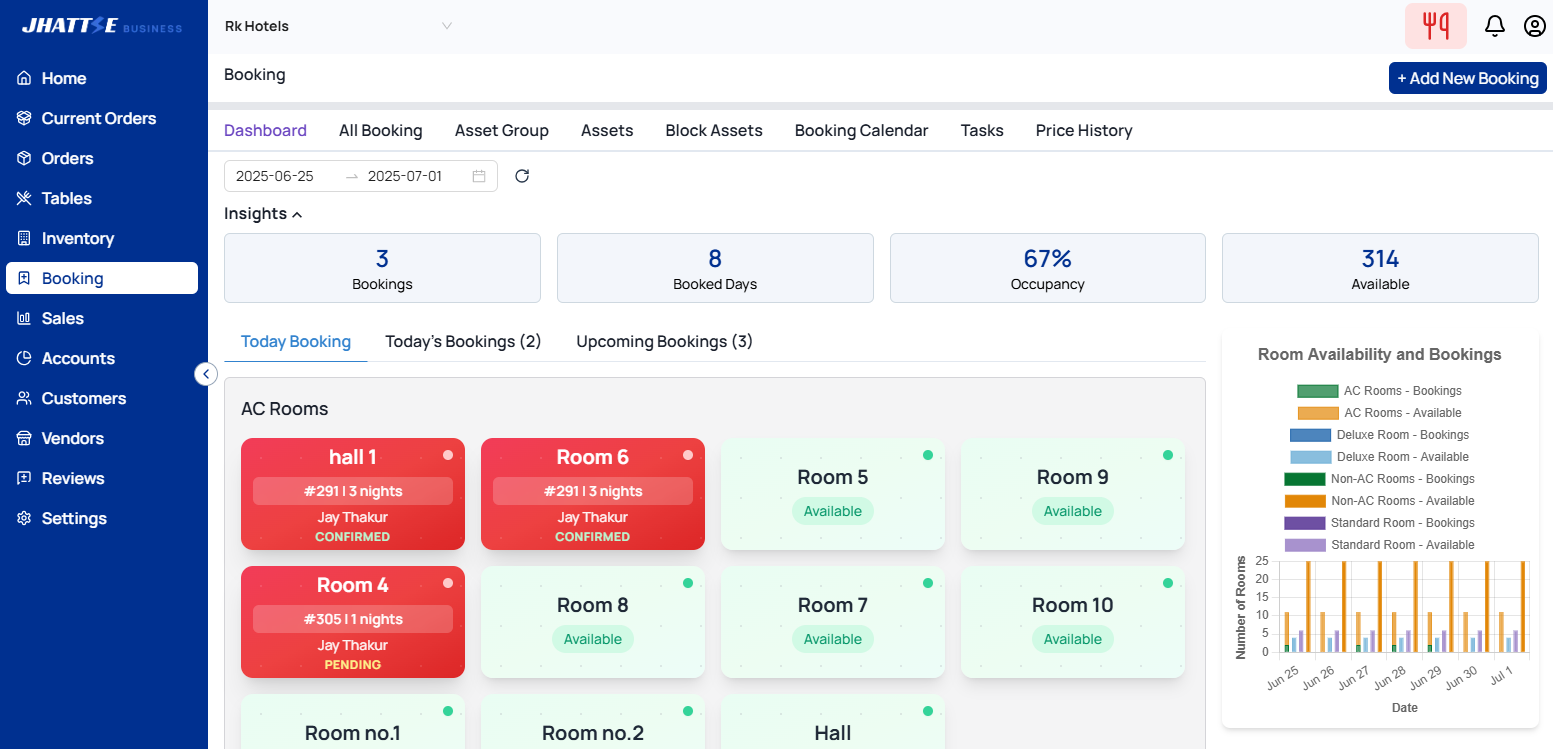
Task: Click the refresh icon beside date range
Action: click(522, 176)
